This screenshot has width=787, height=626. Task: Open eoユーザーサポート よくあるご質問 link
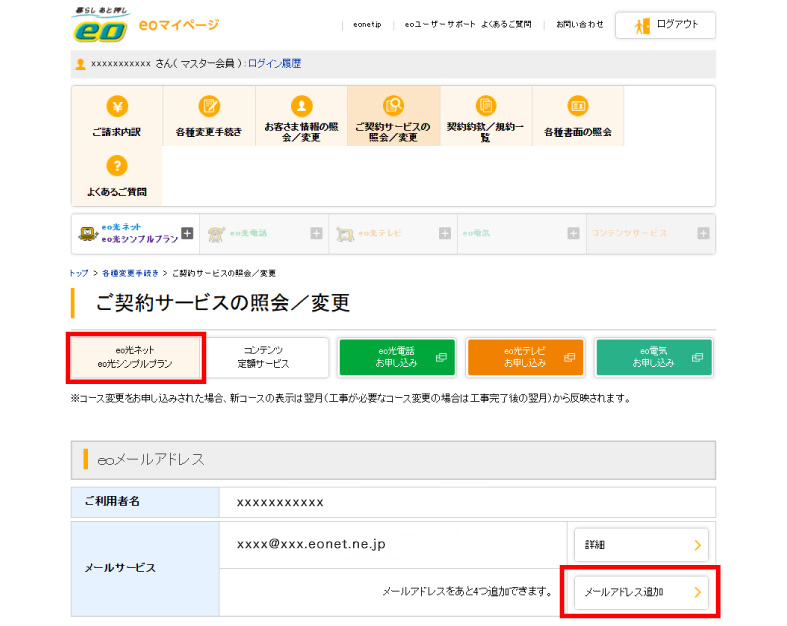(468, 25)
